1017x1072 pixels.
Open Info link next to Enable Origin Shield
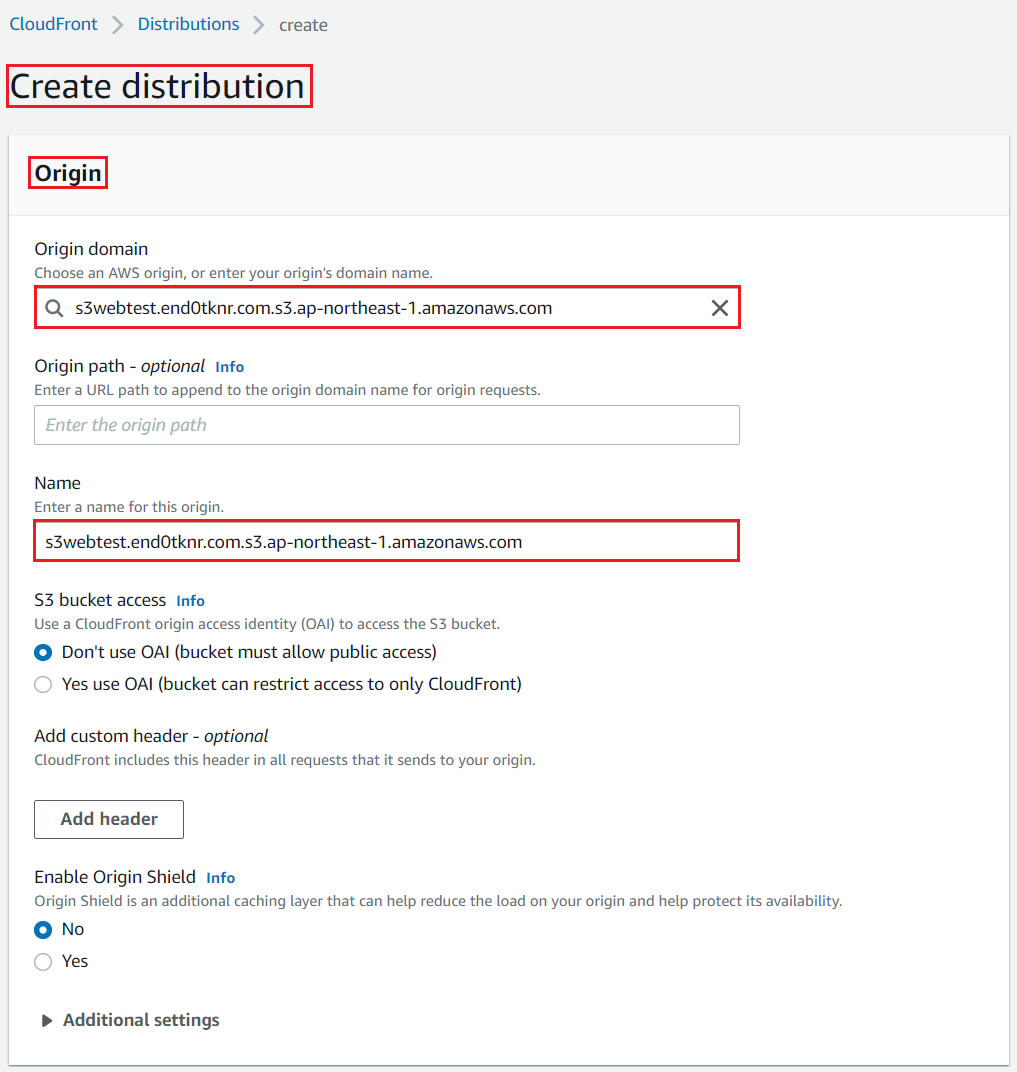(221, 878)
